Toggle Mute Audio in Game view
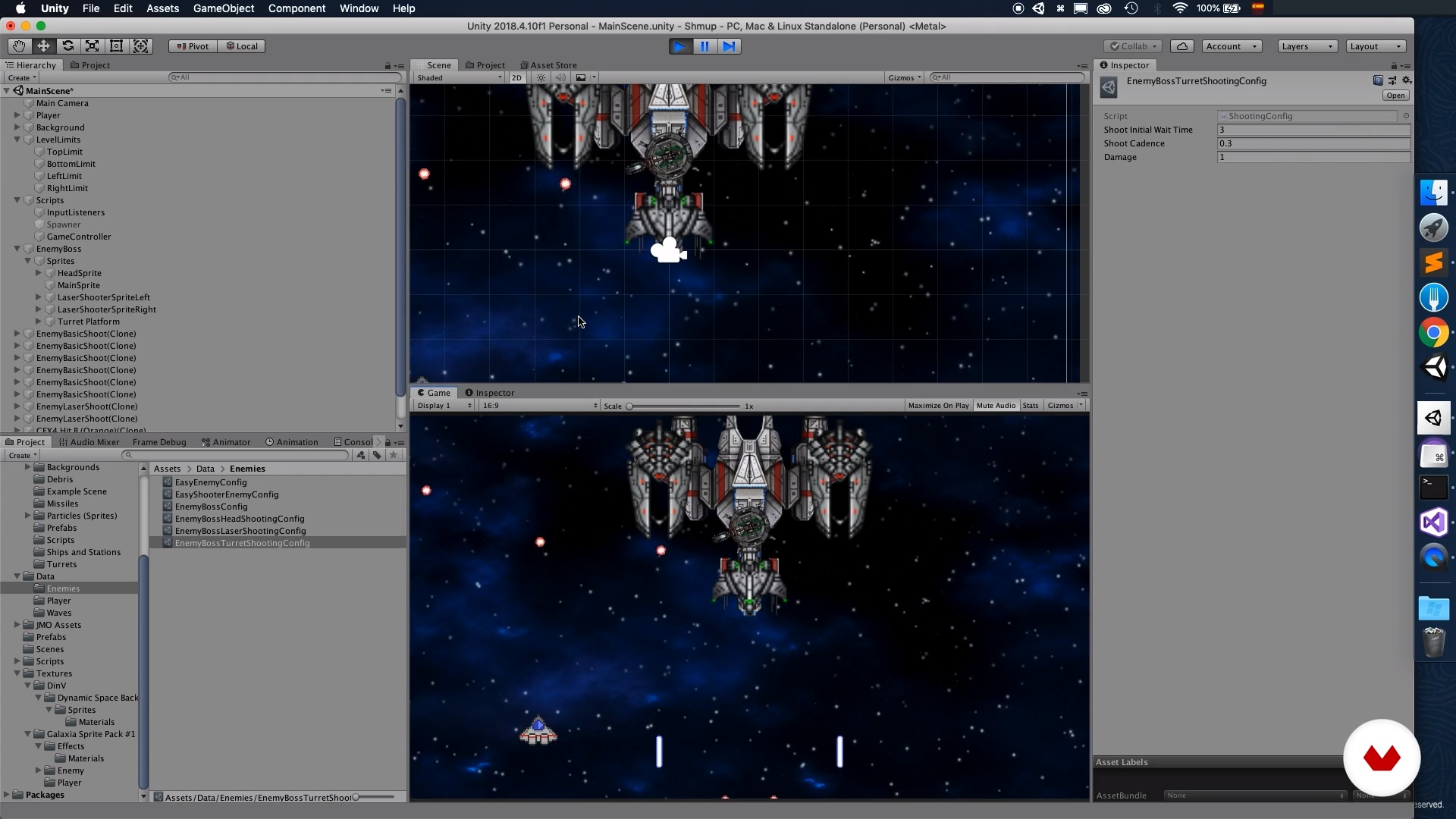Image resolution: width=1456 pixels, height=819 pixels. coord(996,406)
